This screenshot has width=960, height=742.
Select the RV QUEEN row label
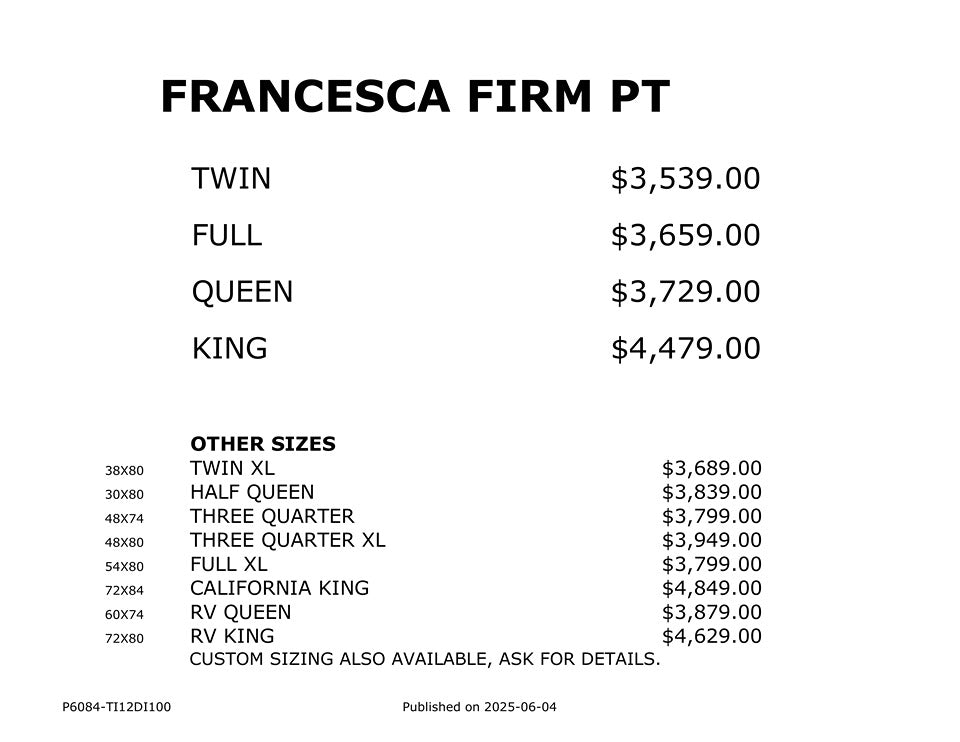240,612
